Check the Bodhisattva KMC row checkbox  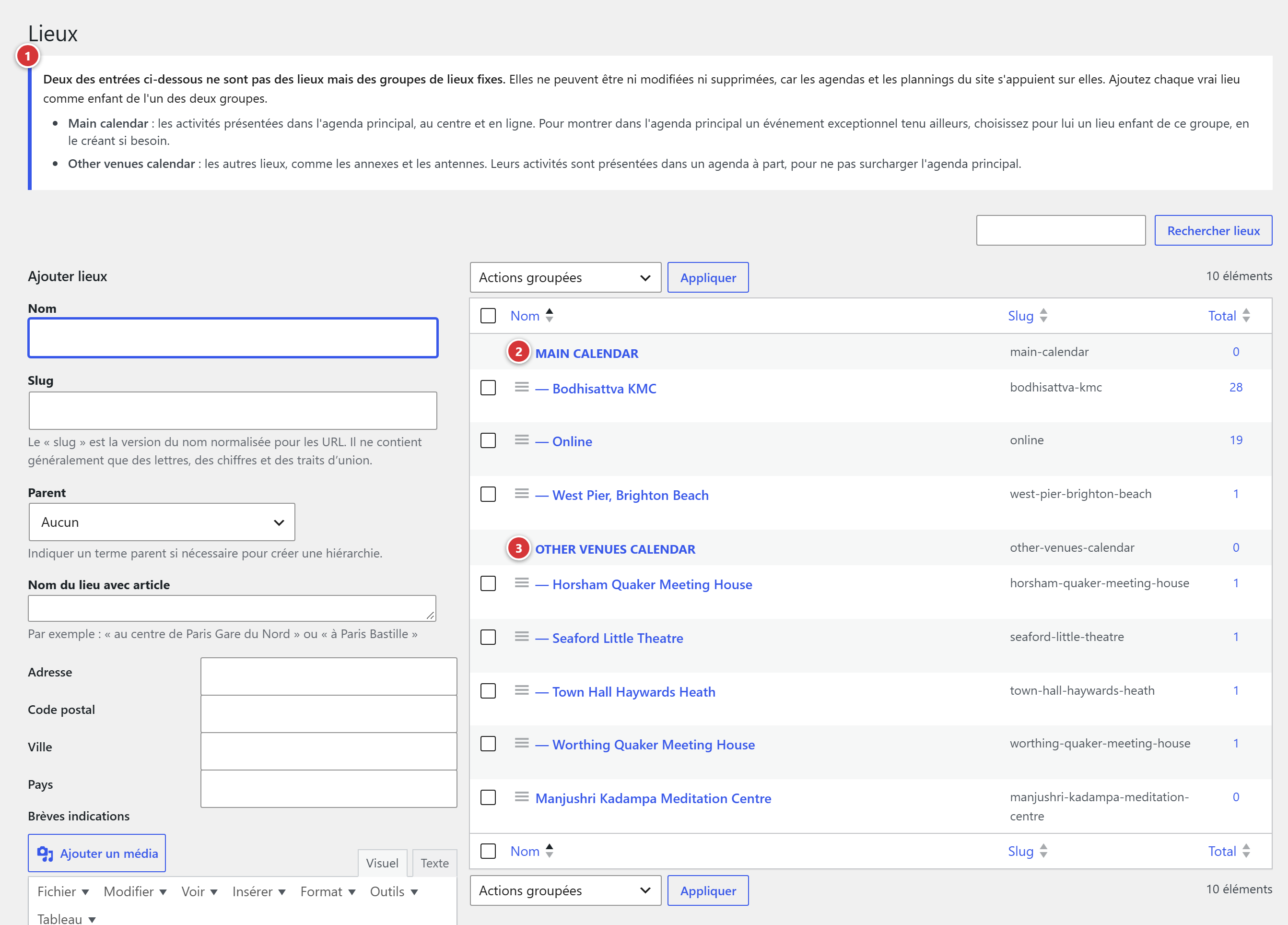coord(488,388)
